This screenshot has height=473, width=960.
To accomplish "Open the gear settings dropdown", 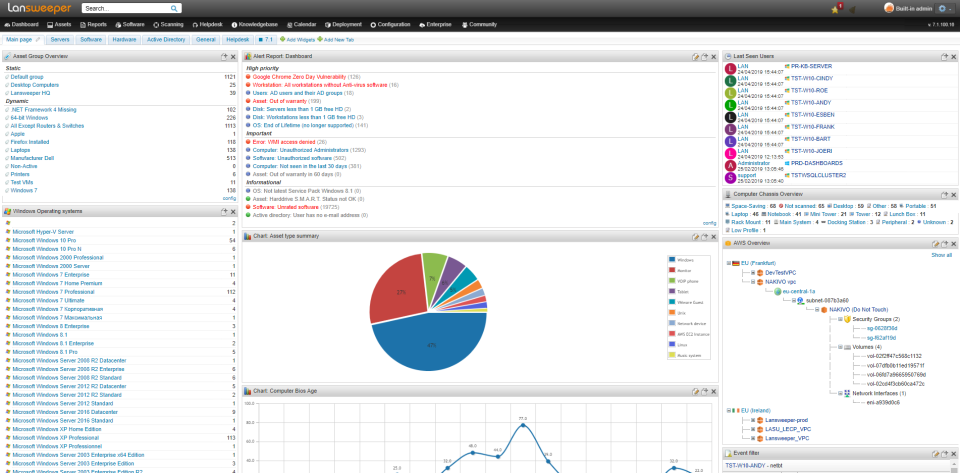I will pyautogui.click(x=943, y=9).
